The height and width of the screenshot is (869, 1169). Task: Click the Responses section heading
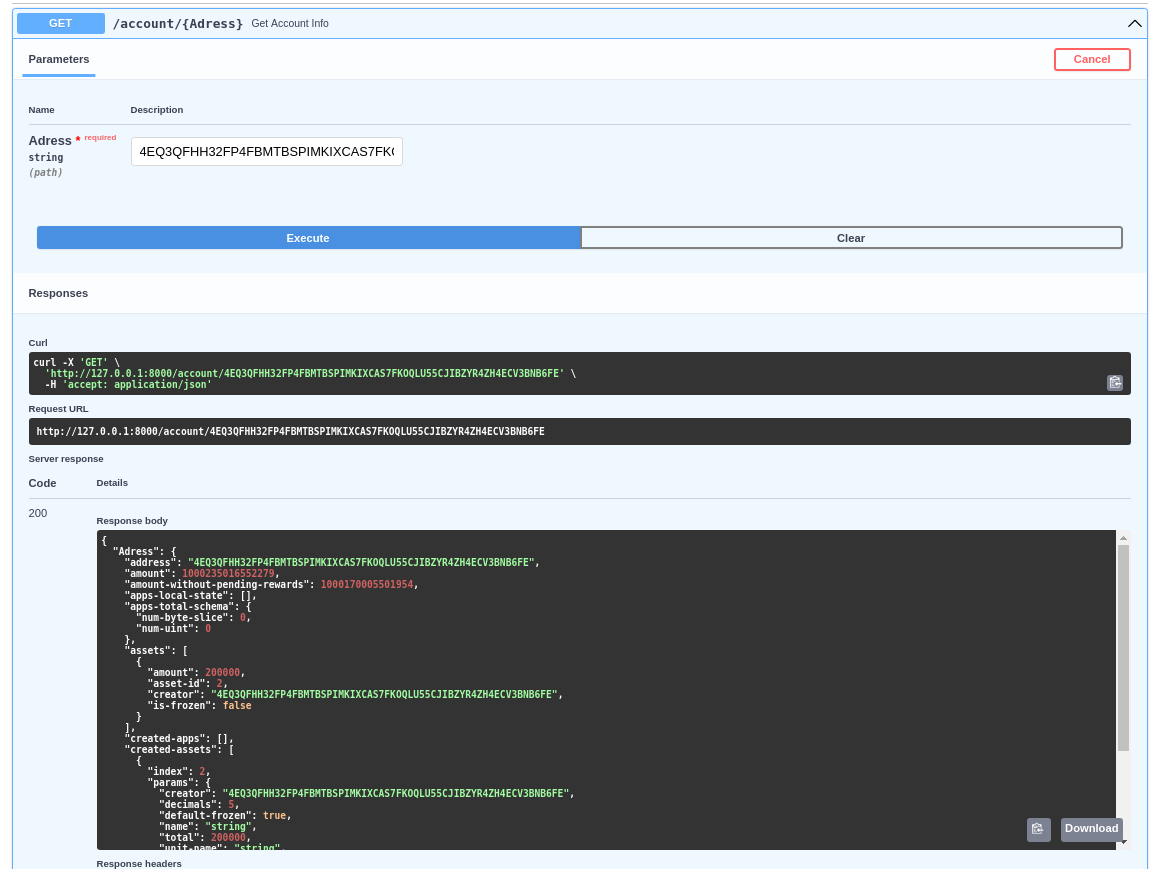pos(58,294)
